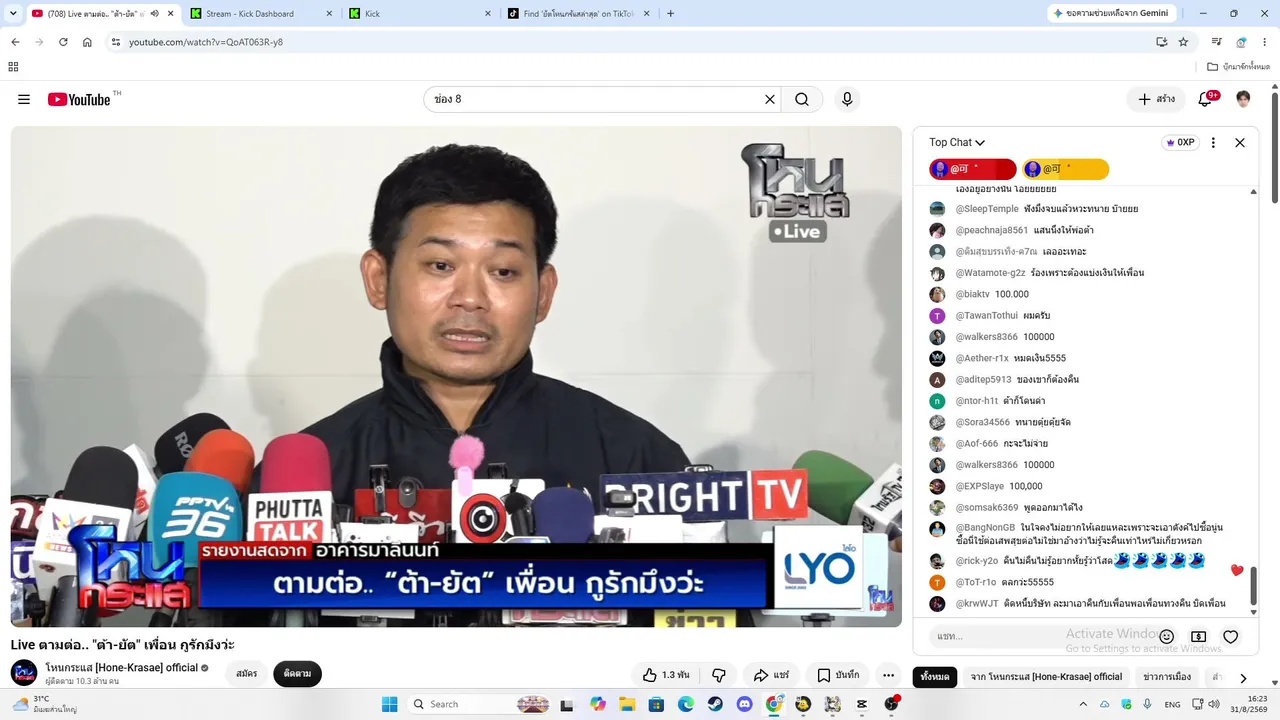The height and width of the screenshot is (720, 1280).
Task: Close the live chat panel
Action: [x=1240, y=143]
